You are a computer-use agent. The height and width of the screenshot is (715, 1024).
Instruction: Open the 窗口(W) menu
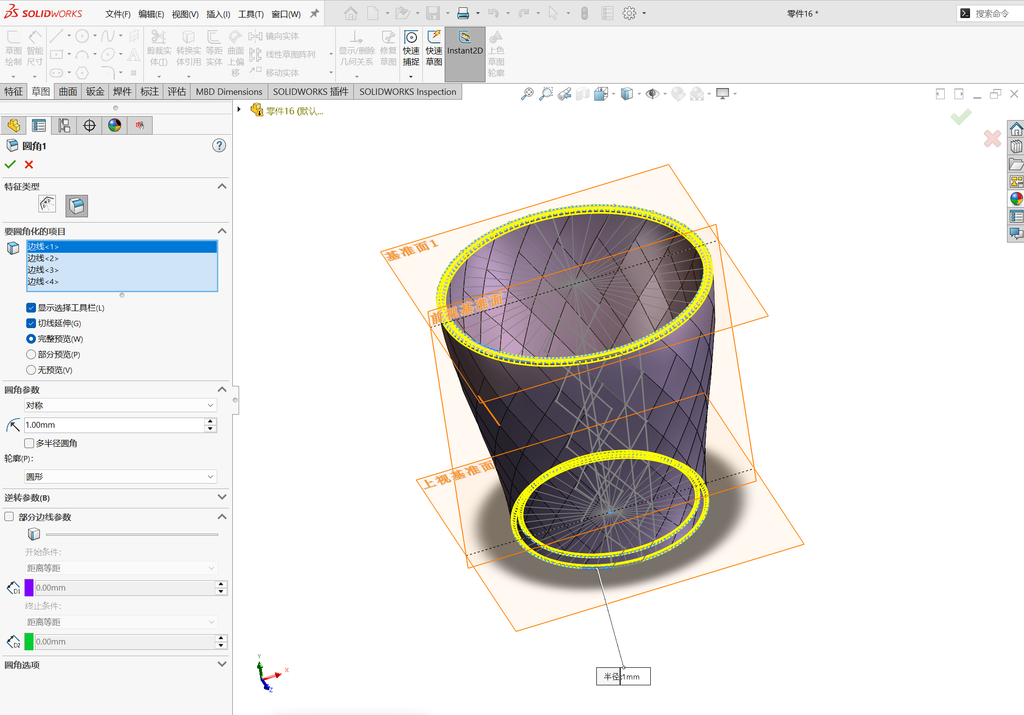coord(286,14)
